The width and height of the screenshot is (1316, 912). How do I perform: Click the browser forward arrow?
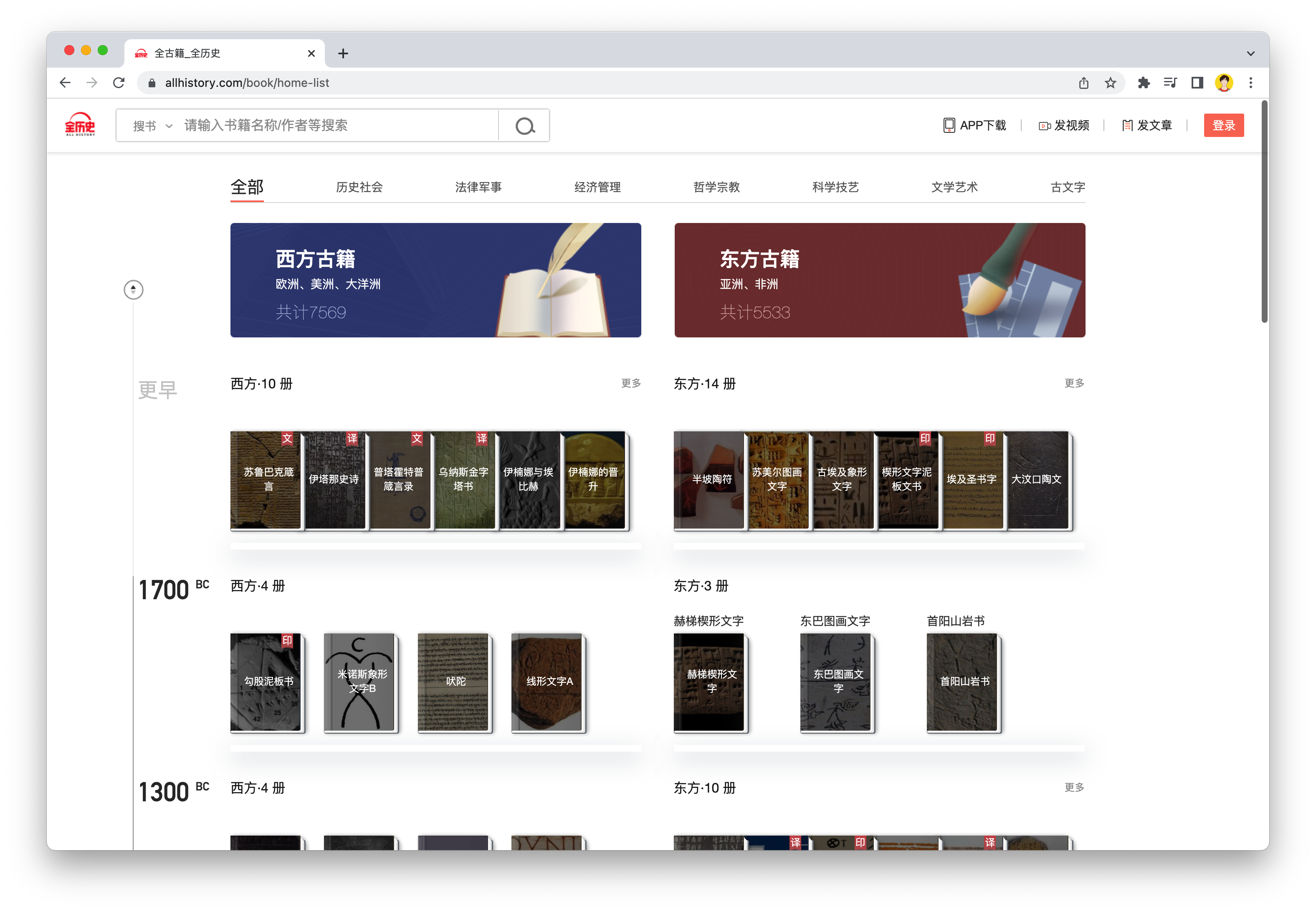[92, 83]
